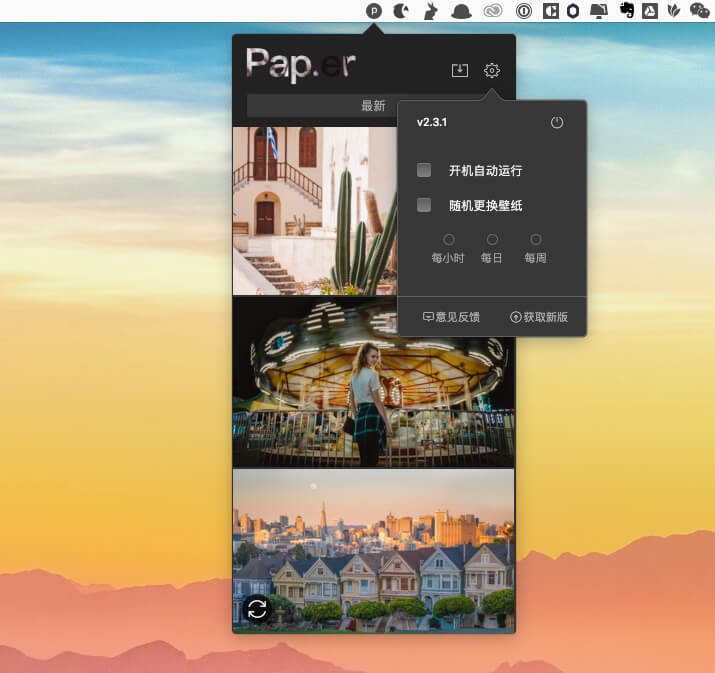Open the 1Password menu bar icon

[523, 10]
